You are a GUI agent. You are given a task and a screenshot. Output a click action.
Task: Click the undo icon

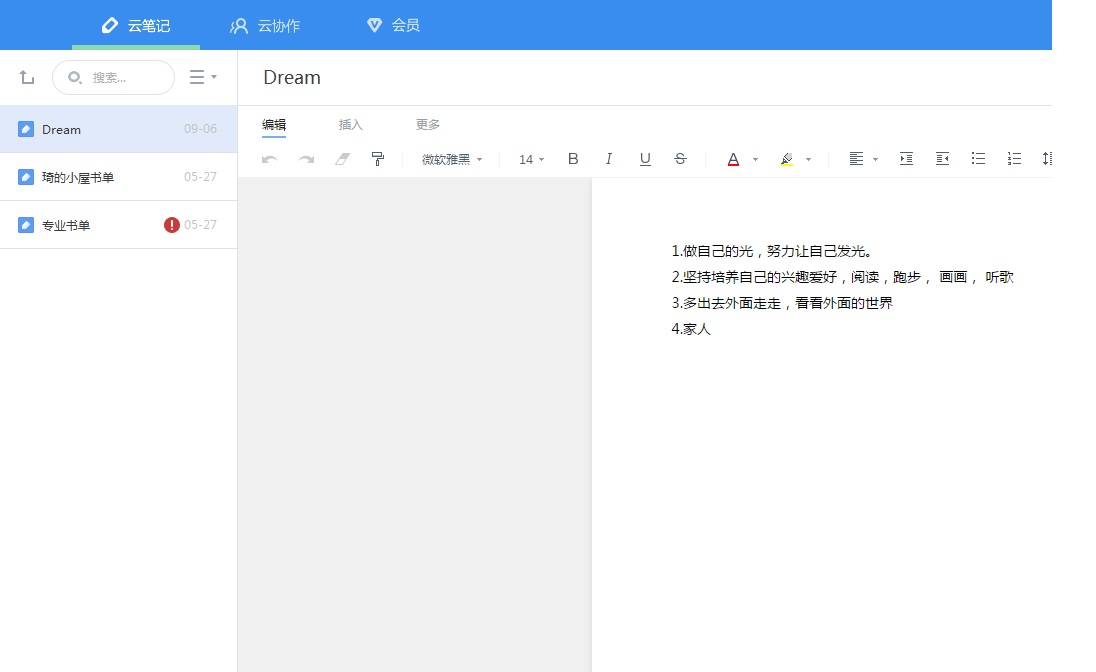tap(268, 158)
